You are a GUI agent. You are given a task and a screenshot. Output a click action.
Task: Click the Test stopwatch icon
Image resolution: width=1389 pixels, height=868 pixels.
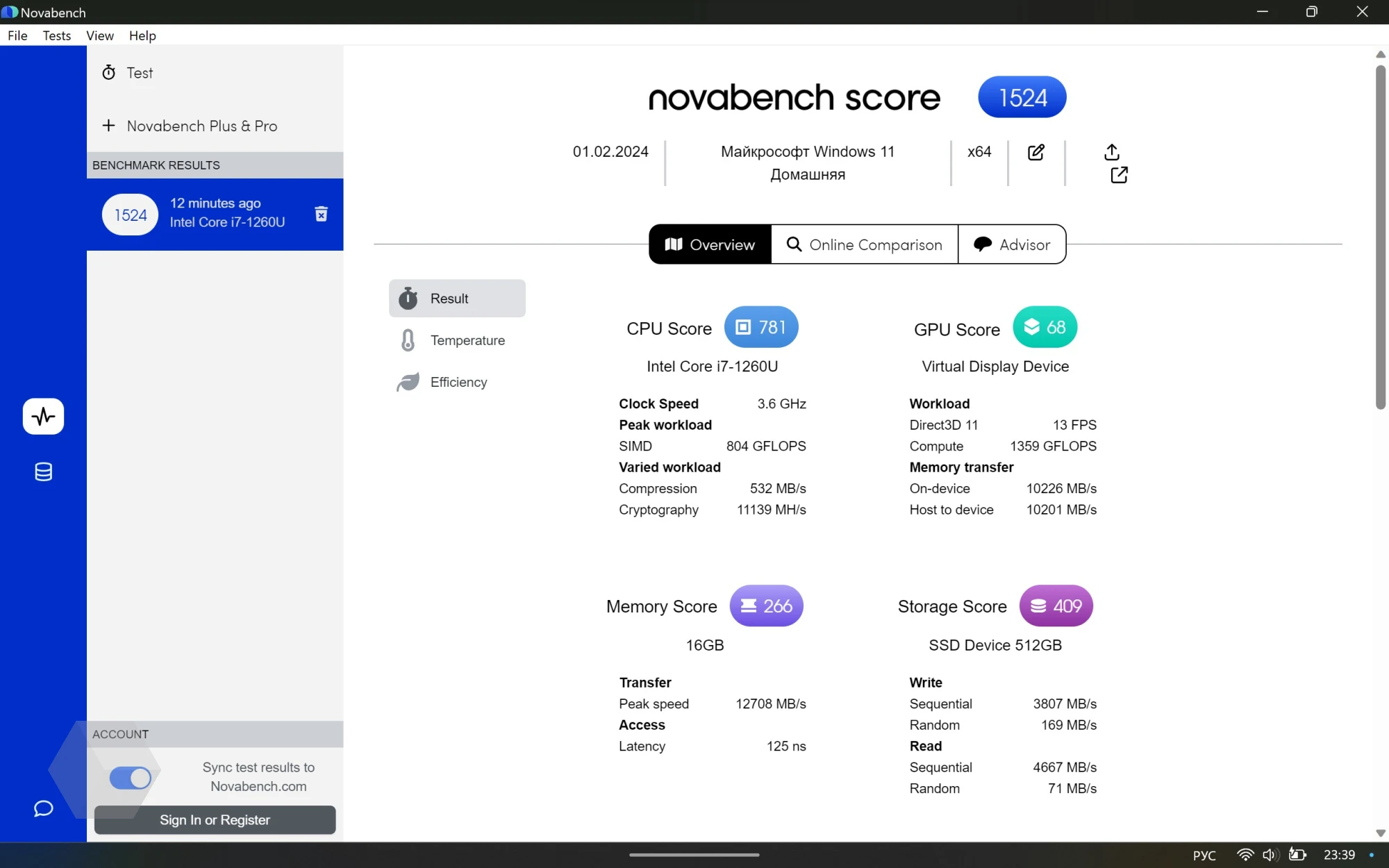pos(109,72)
